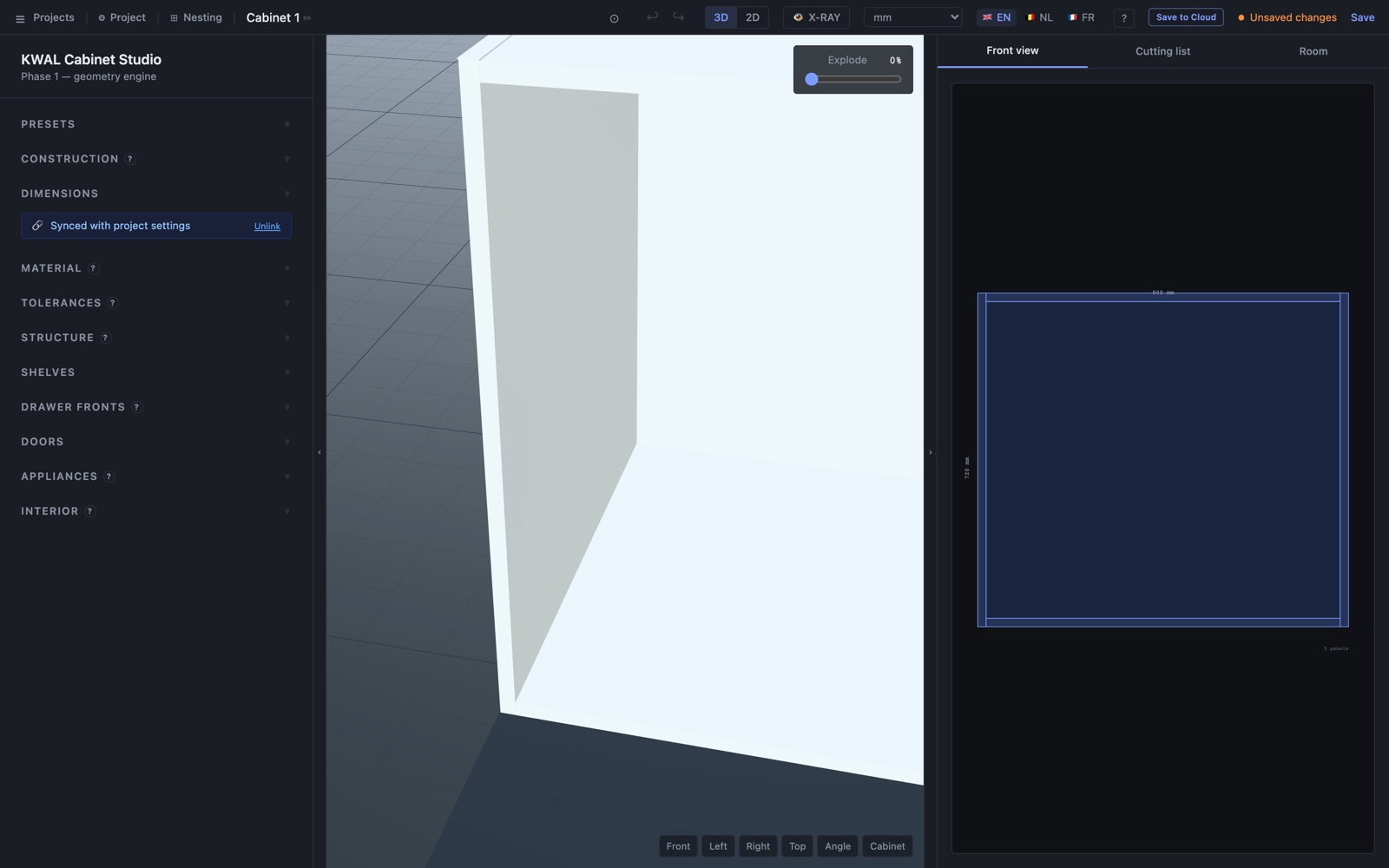Screen dimensions: 1389x868
Task: Expand the Presets section
Action: pyautogui.click(x=156, y=124)
